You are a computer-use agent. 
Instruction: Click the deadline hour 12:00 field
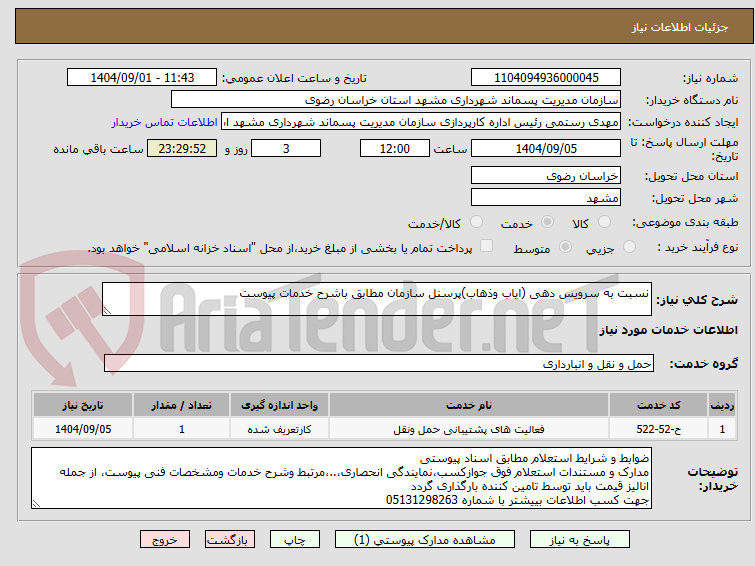395,148
